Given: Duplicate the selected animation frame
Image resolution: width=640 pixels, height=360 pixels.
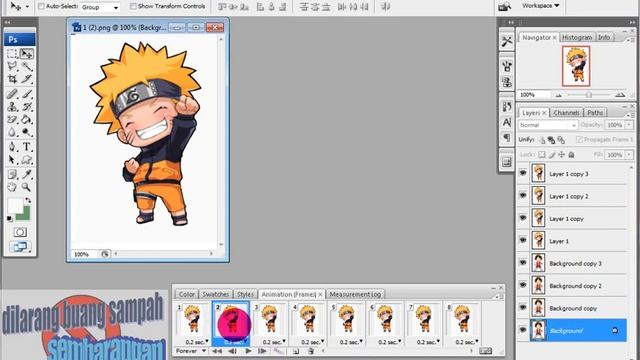Looking at the screenshot, I should pos(296,351).
